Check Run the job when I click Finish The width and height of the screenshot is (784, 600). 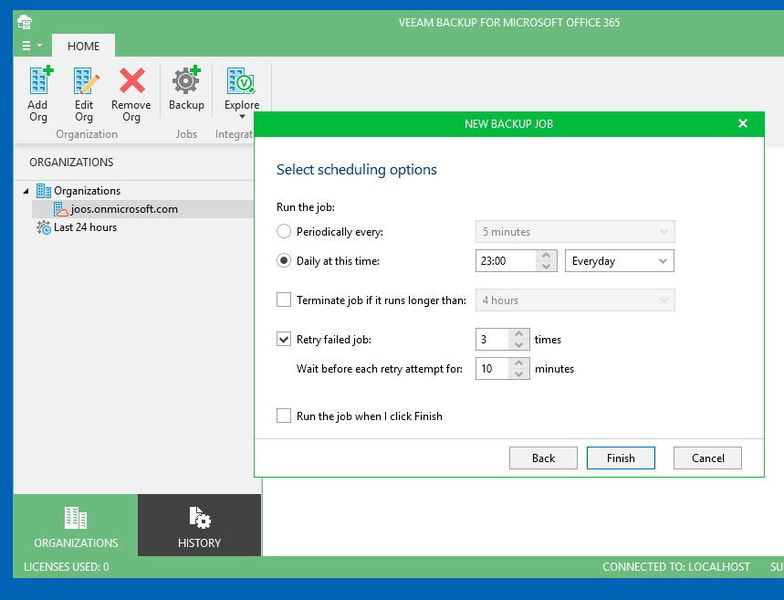(284, 416)
